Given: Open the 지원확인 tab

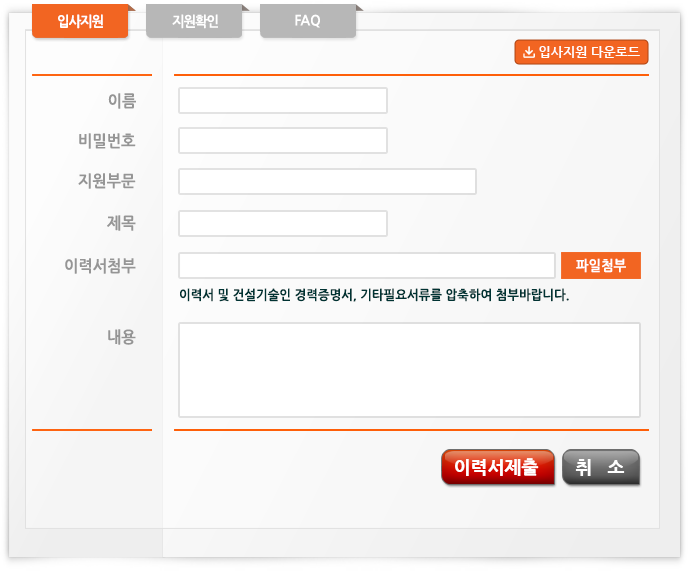Looking at the screenshot, I should (x=194, y=21).
